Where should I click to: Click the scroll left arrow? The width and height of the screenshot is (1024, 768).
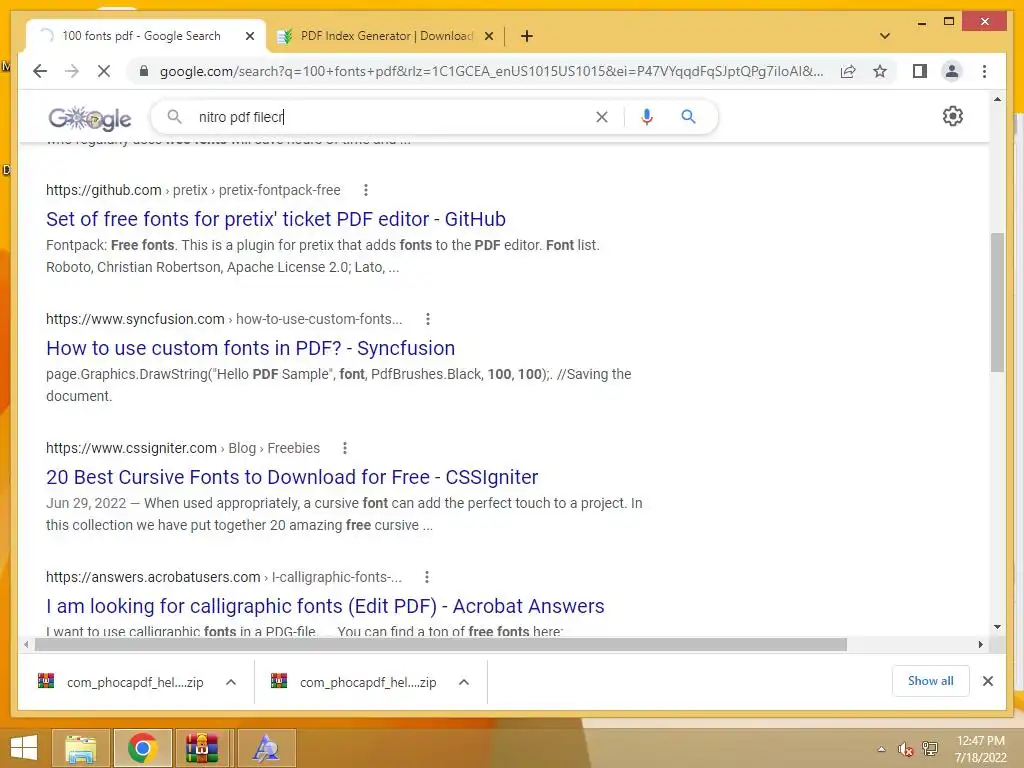click(25, 645)
